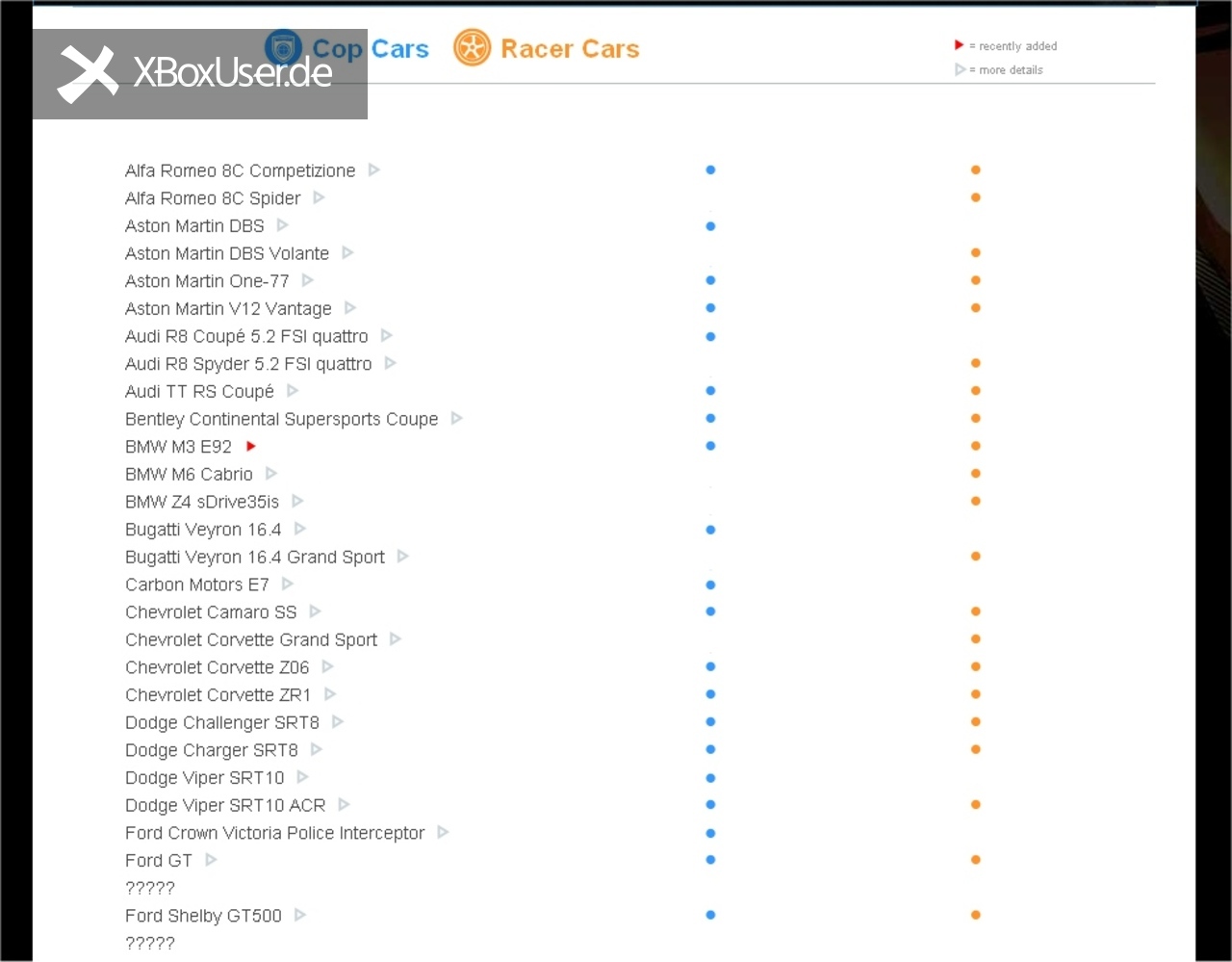Click the red recently-added arrow beside BMW M3 E92

251,446
